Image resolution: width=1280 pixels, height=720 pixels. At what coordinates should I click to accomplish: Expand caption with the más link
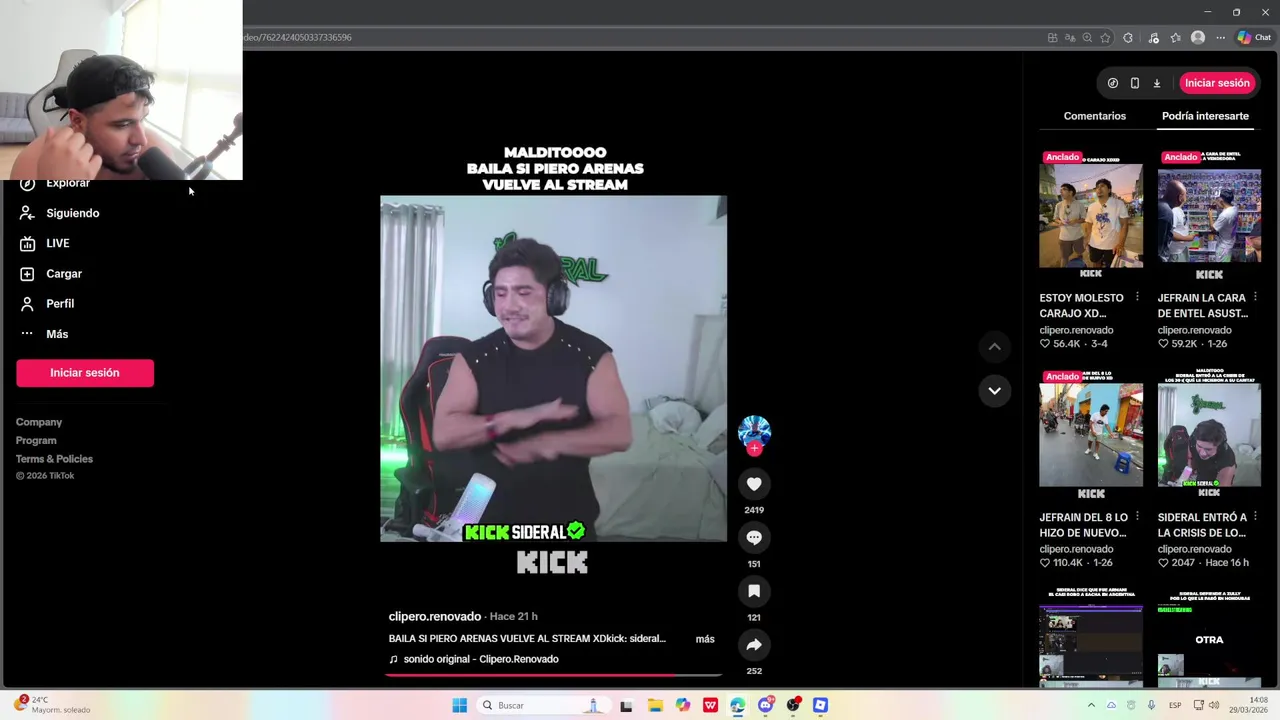tap(705, 639)
